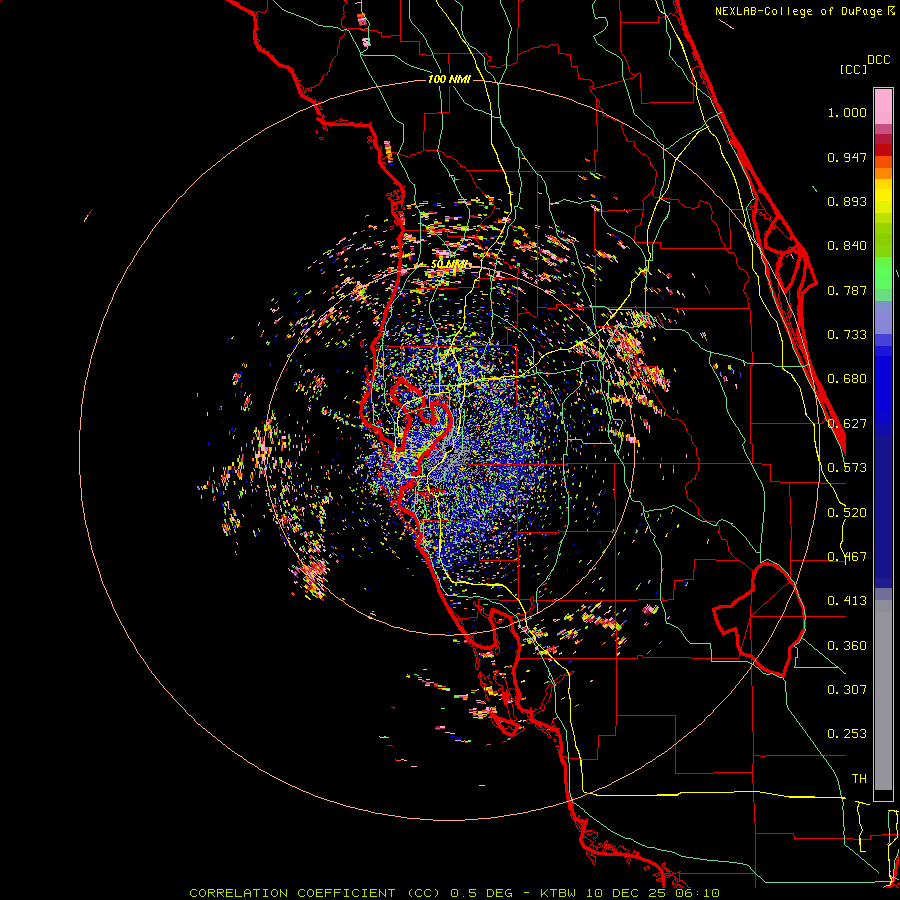Click the NEXLAB-College of DuPage label
Screen dimensions: 900x900
[805, 11]
